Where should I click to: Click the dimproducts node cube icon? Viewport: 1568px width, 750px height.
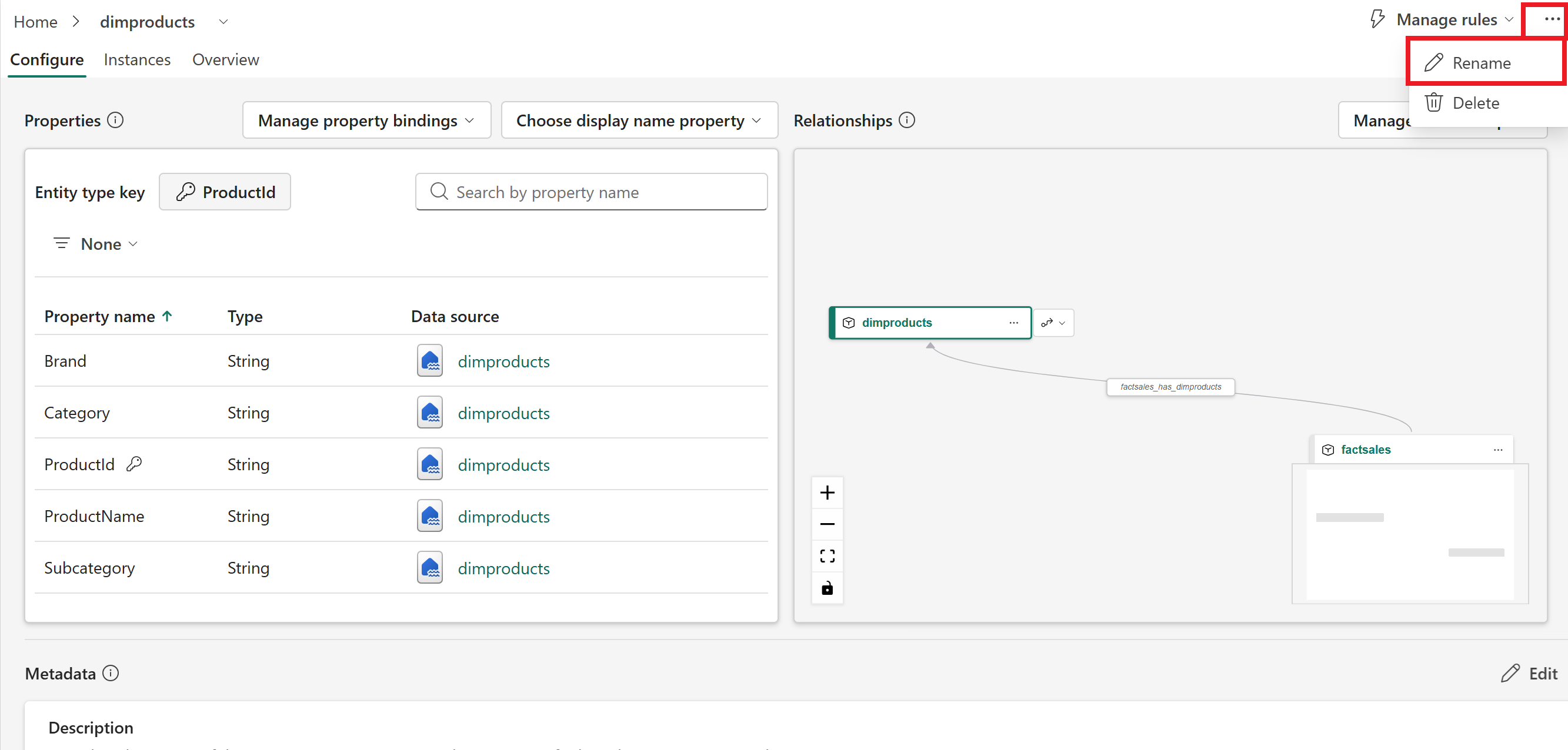pyautogui.click(x=849, y=322)
